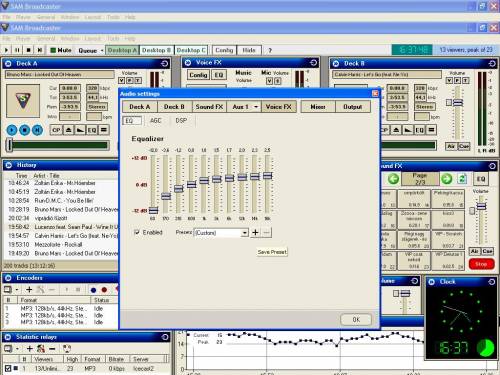Remove a statistic relay with the minus icon
This screenshot has width=500, height=375.
pyautogui.click(x=52, y=349)
